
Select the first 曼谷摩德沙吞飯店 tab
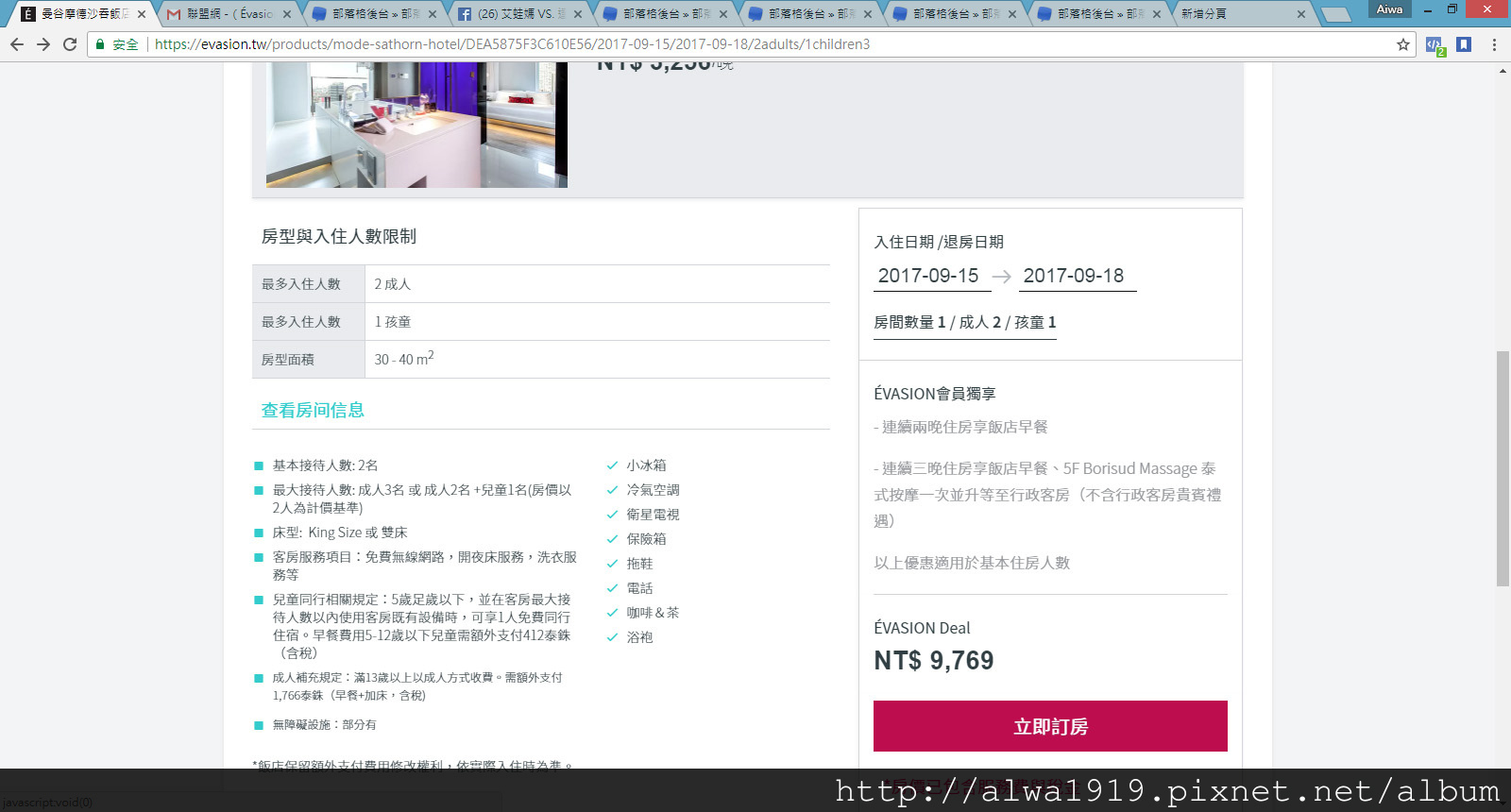(83, 14)
